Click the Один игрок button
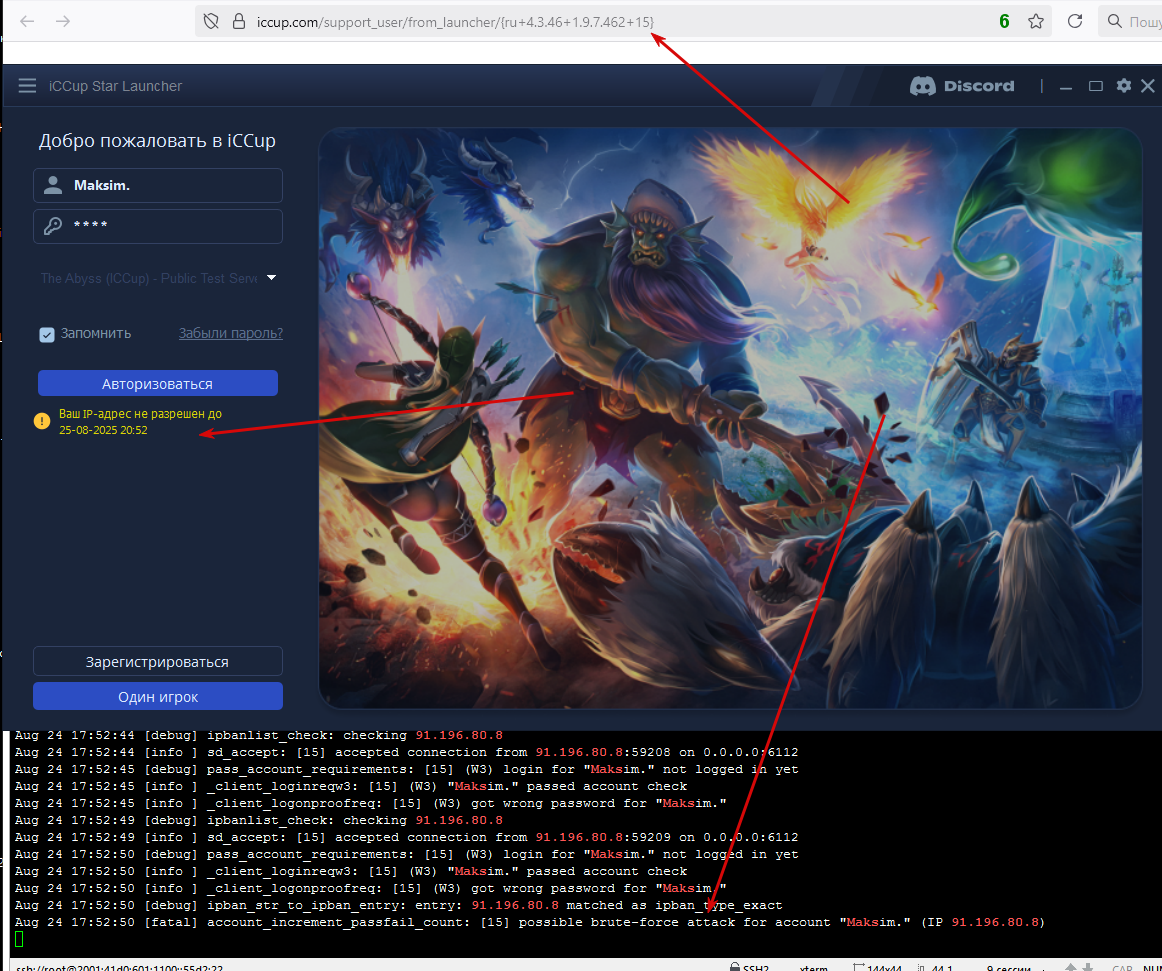 tap(158, 696)
